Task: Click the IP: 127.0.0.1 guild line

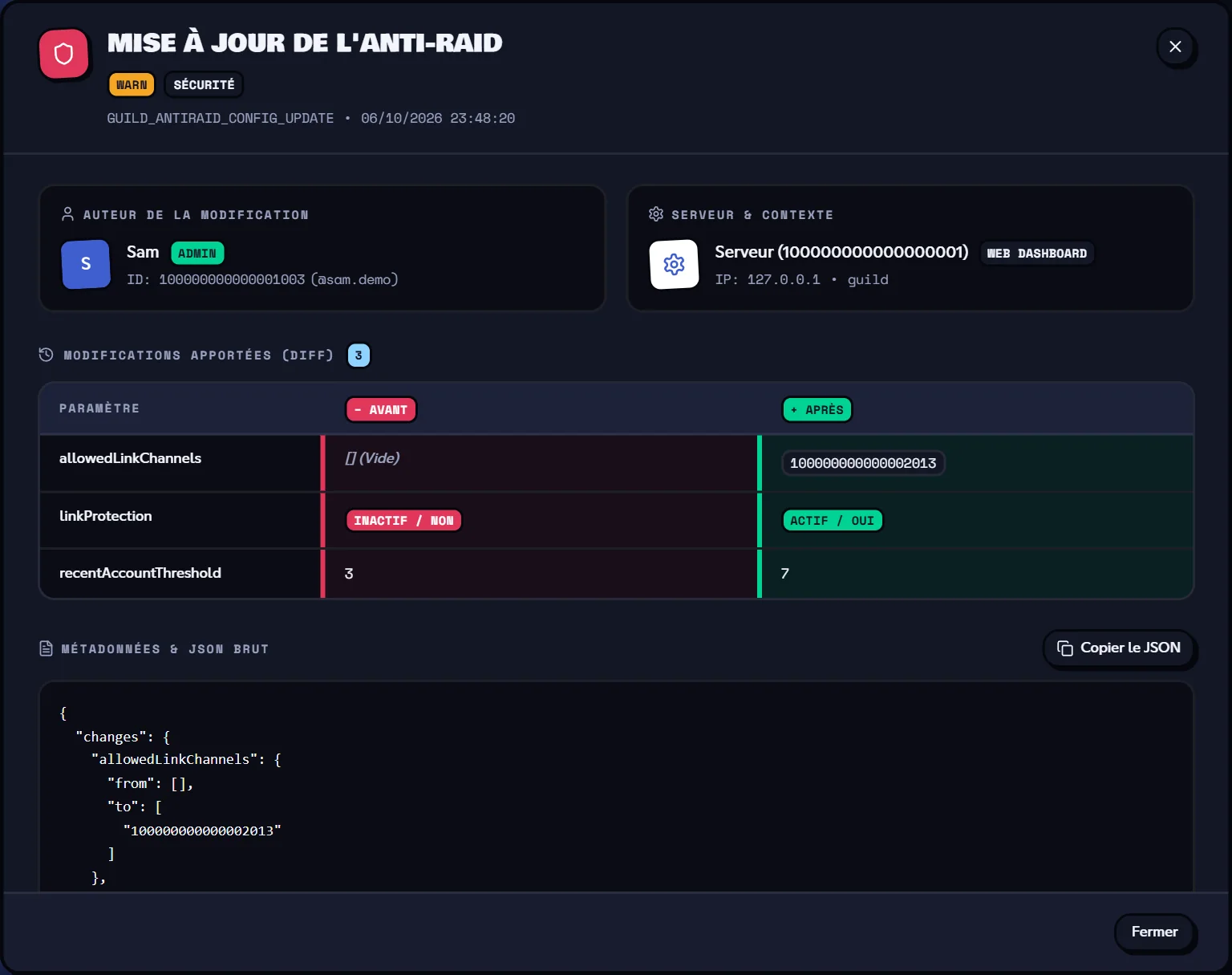Action: [802, 279]
